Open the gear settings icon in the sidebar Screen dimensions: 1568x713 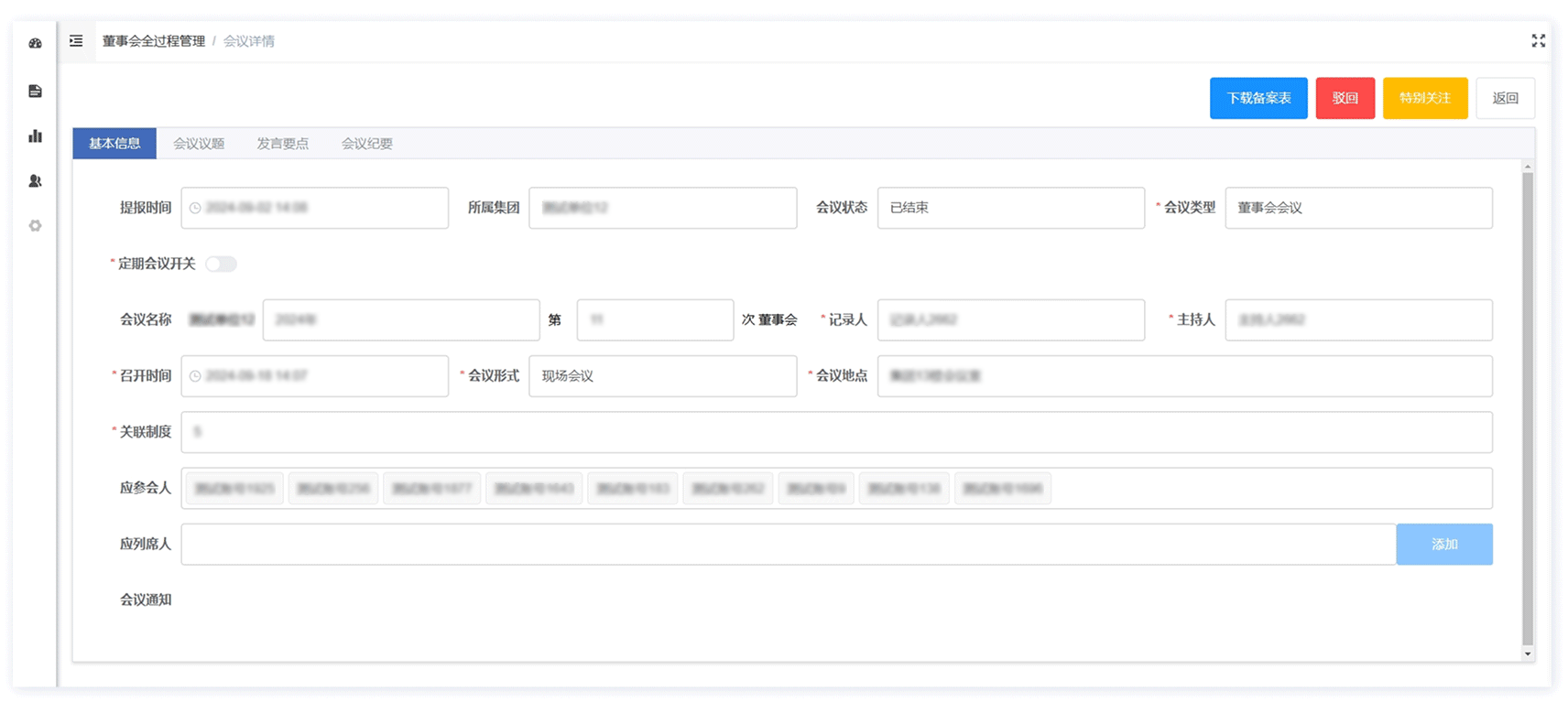(35, 225)
